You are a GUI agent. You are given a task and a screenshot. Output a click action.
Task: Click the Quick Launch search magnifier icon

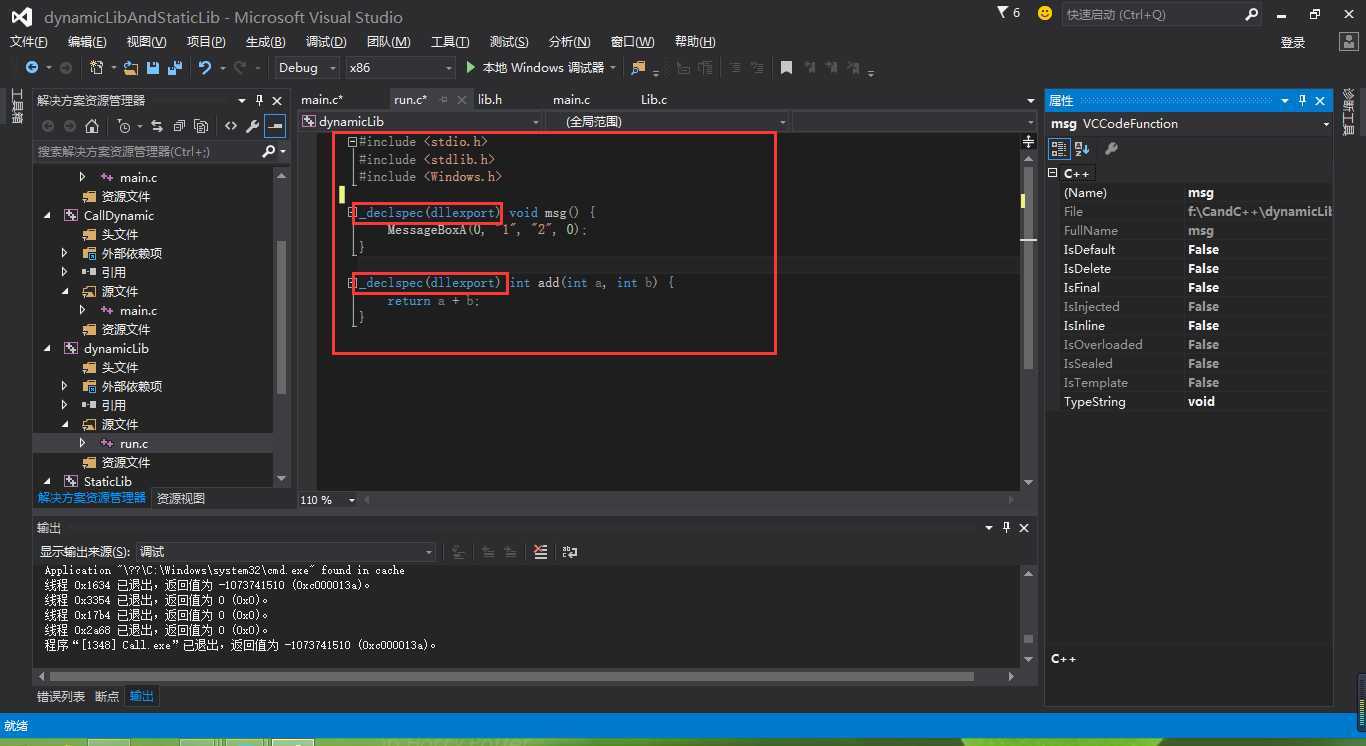pos(1252,14)
